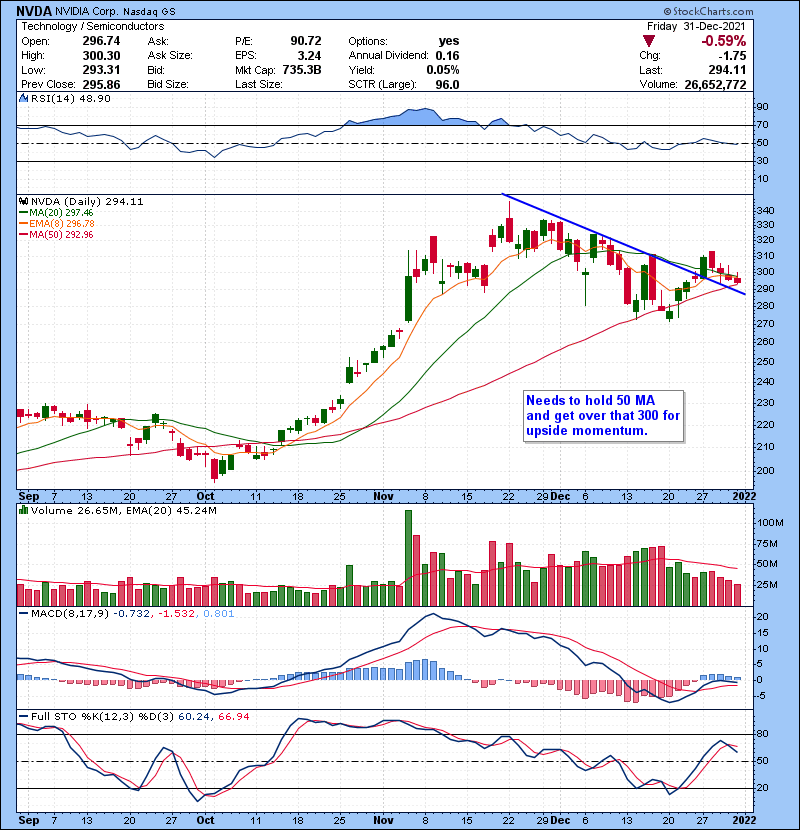800x830 pixels.
Task: Click the MACD value -0.732
Action: point(131,614)
